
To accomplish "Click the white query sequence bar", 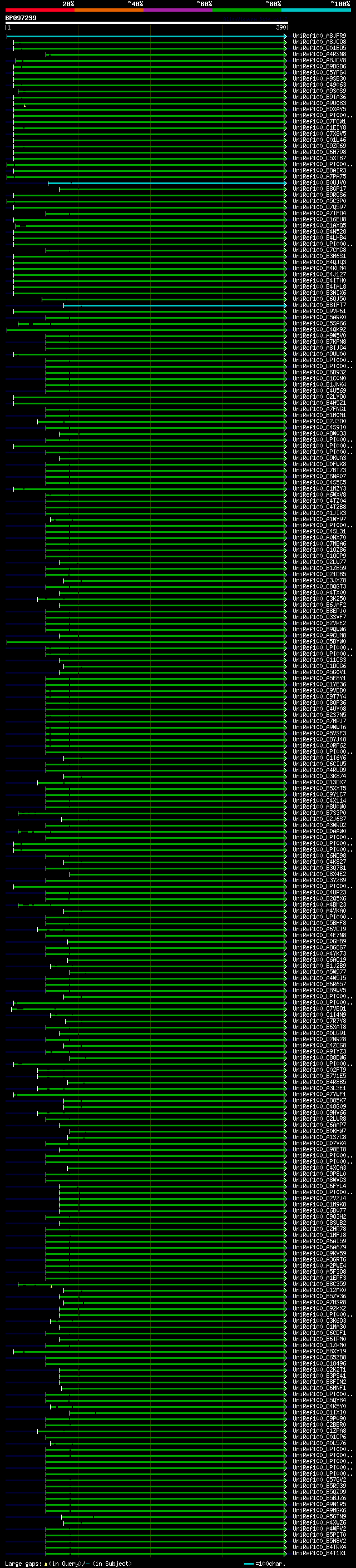I will pos(147,23).
